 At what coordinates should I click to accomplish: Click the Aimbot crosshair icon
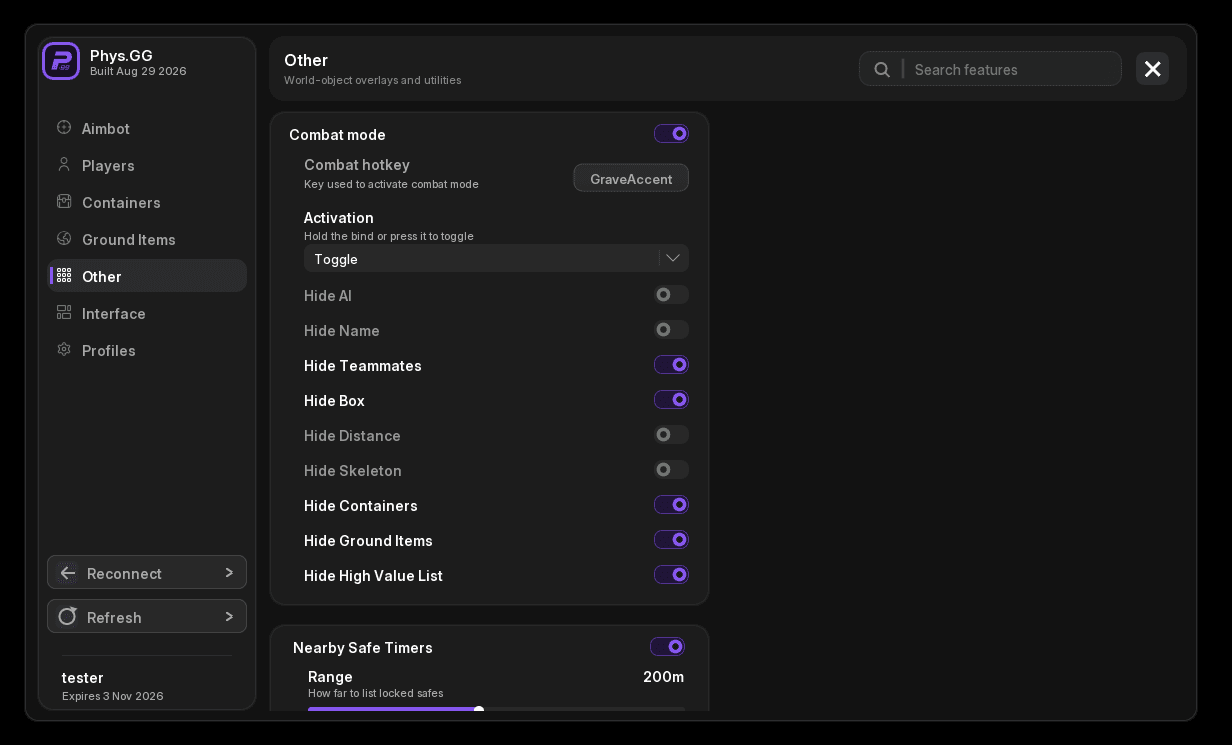point(64,128)
